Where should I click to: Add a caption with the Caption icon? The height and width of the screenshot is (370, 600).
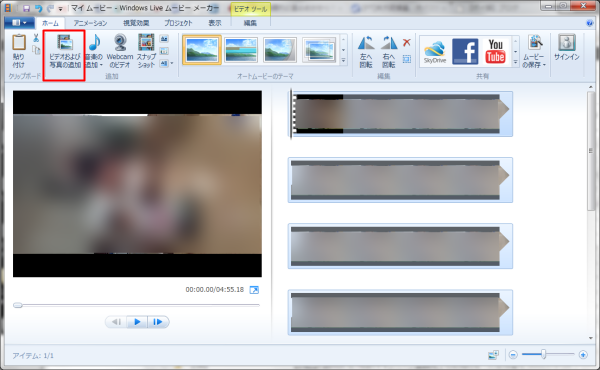tap(164, 51)
